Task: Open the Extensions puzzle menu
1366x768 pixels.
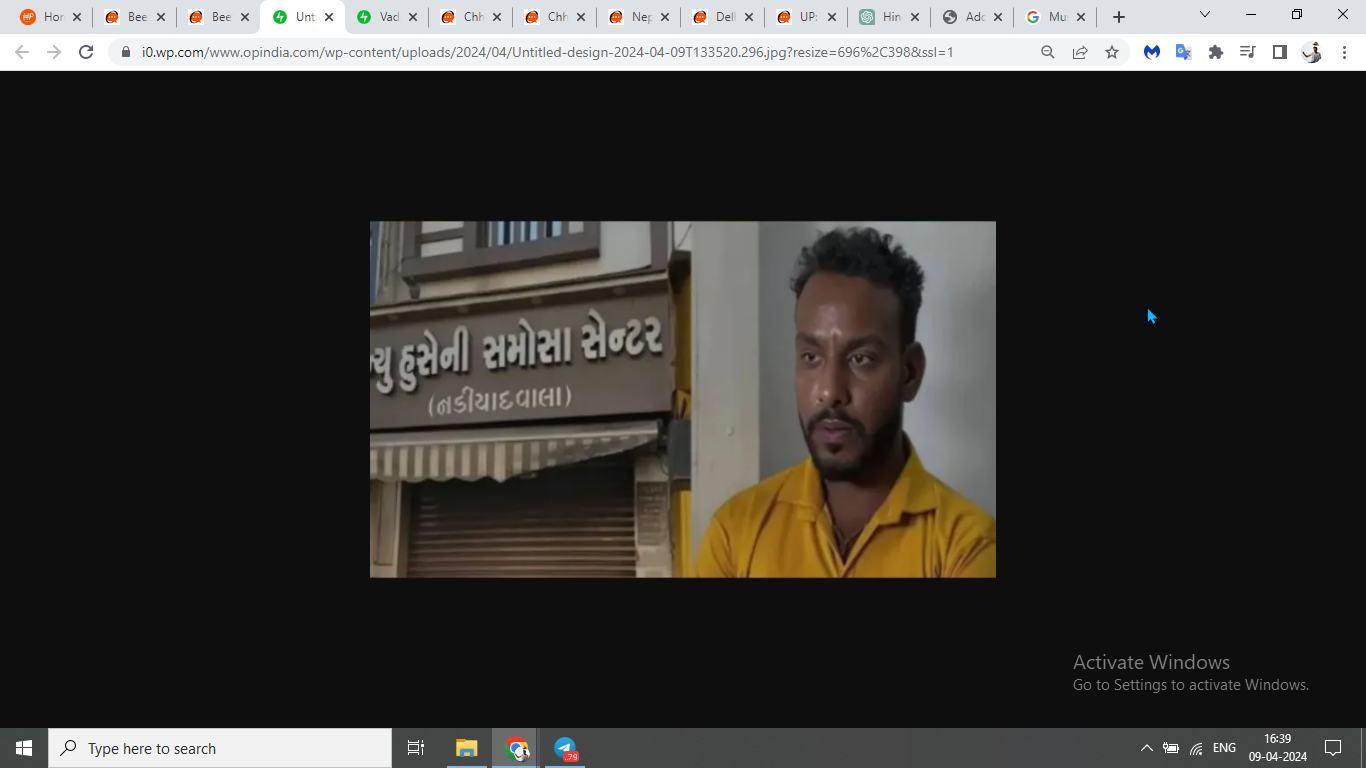Action: tap(1216, 52)
